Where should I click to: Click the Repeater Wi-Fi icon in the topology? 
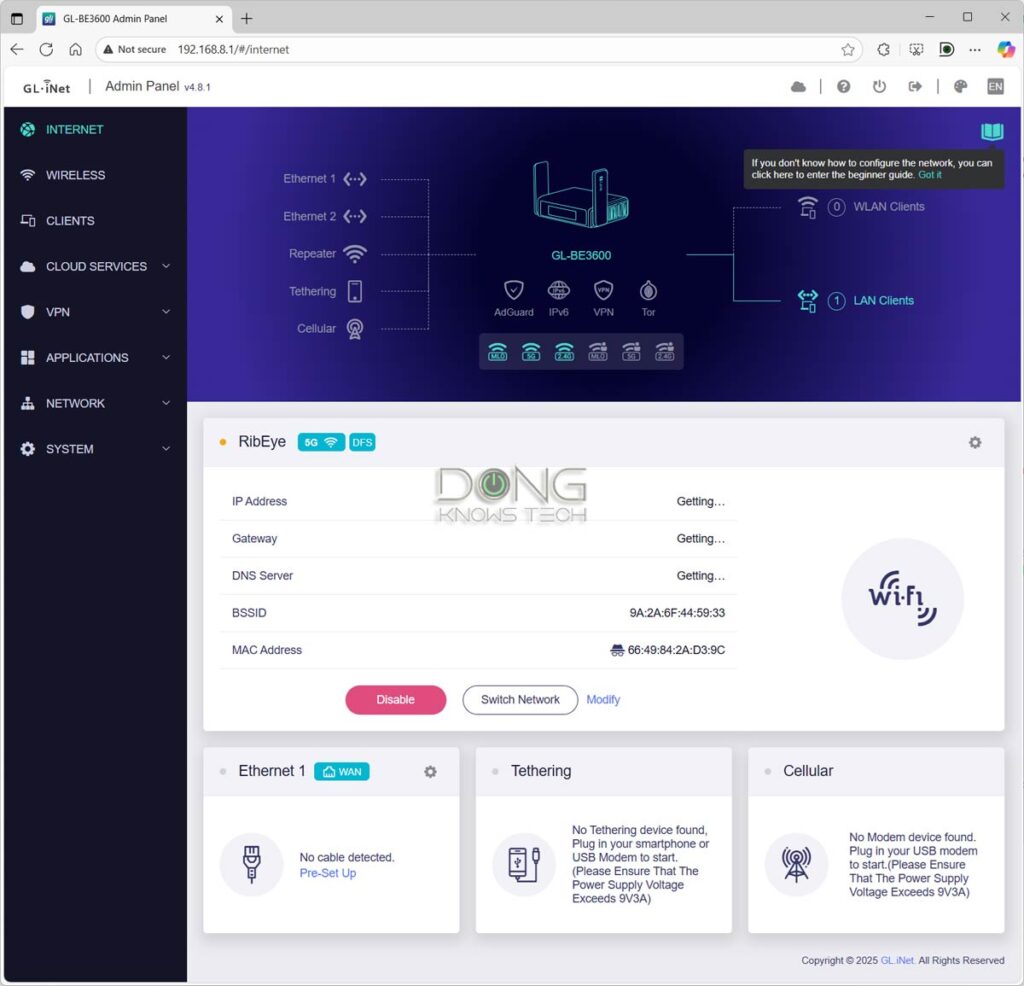355,253
